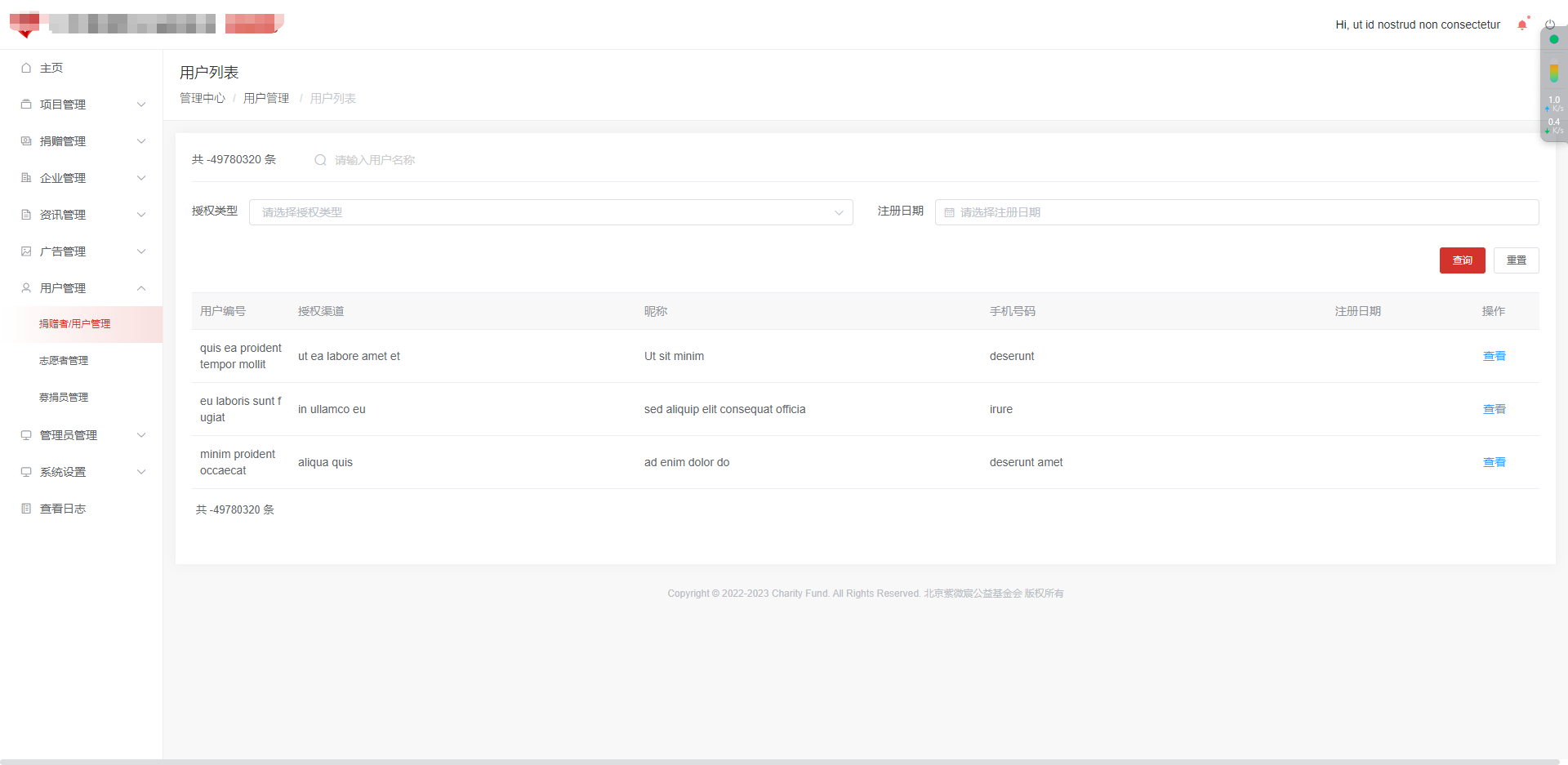Select 捐赠者/用户管理 submenu item

pyautogui.click(x=82, y=324)
